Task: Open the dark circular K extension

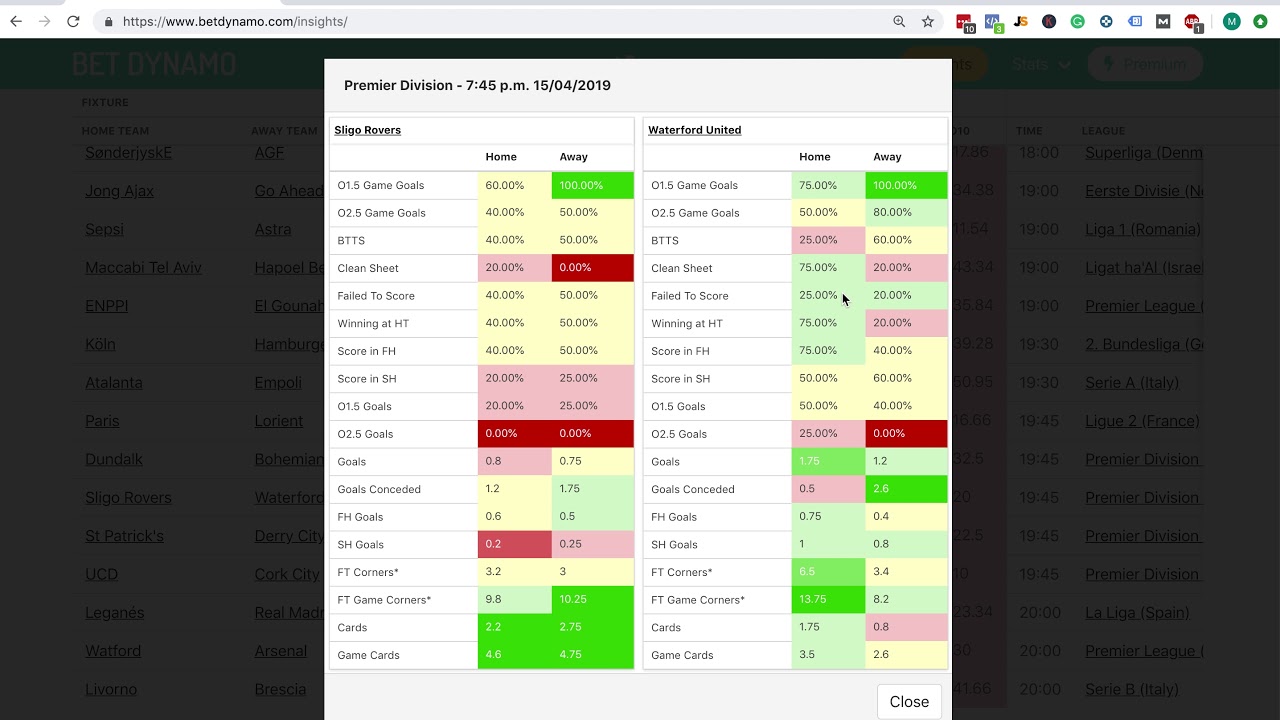Action: [1049, 21]
